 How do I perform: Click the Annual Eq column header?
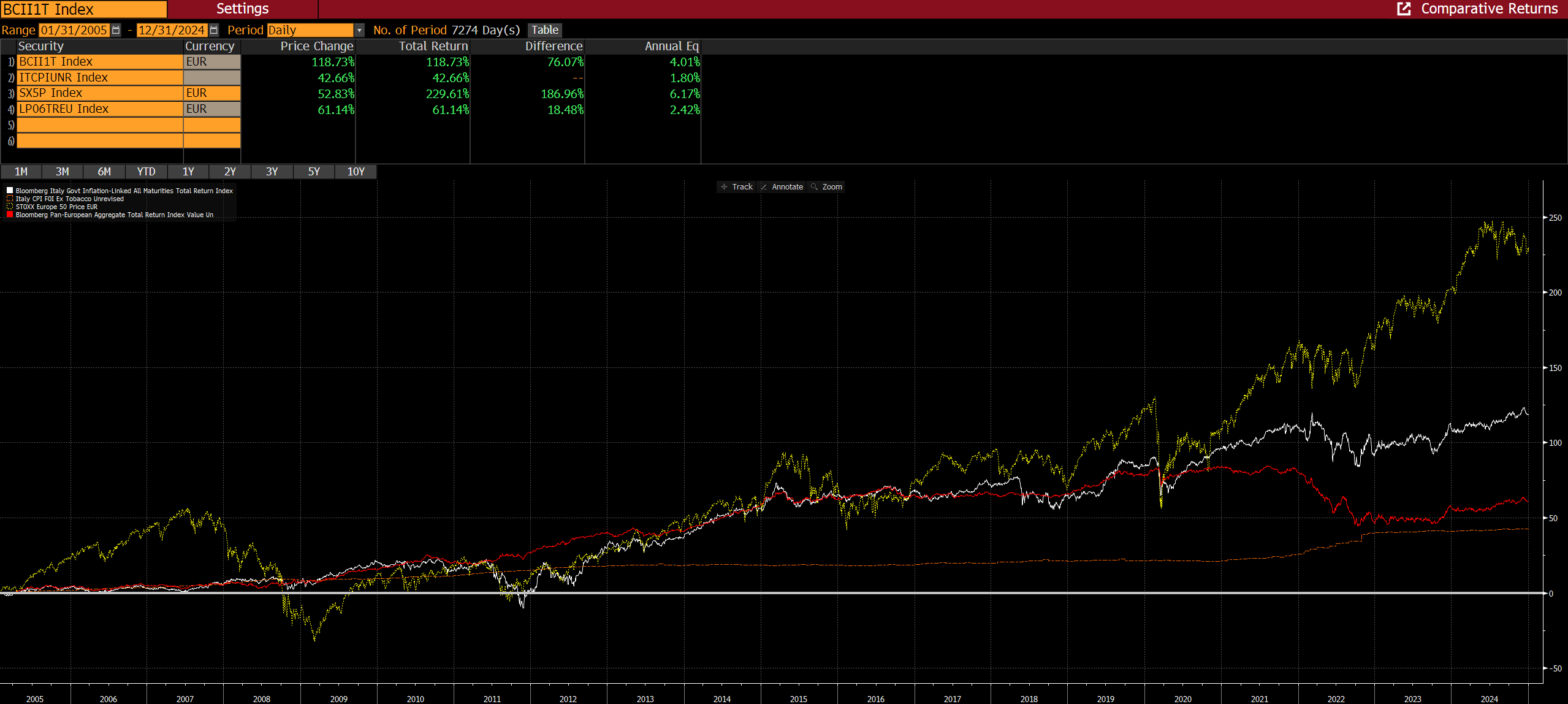672,46
